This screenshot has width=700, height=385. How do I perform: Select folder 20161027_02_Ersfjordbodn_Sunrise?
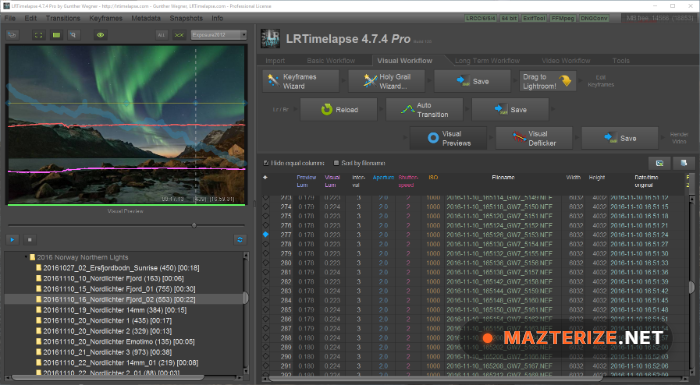(118, 268)
